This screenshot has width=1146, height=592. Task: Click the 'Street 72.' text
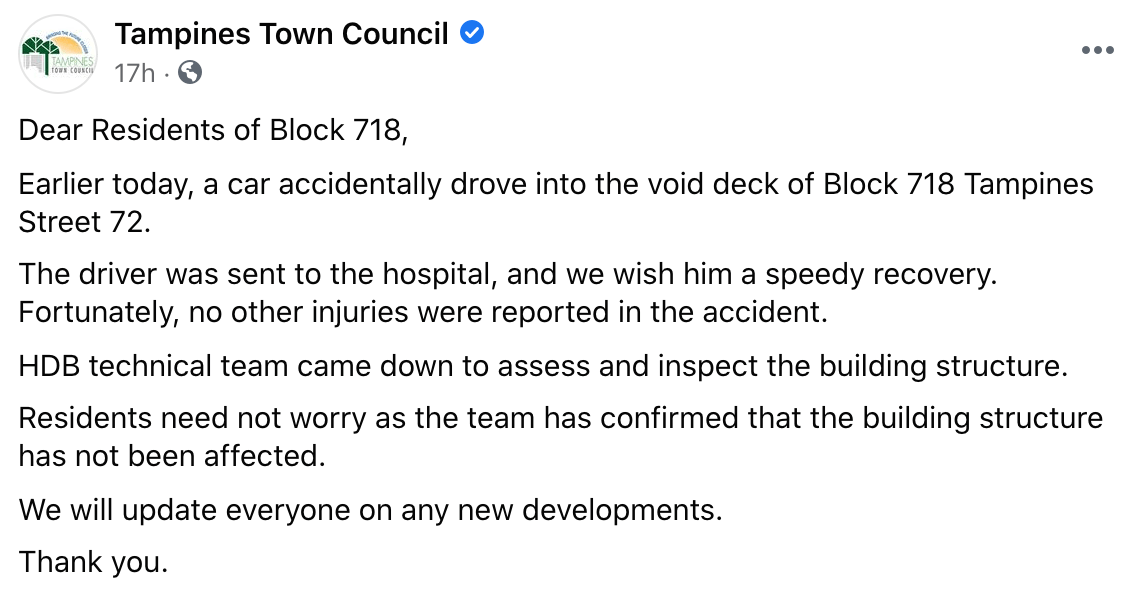point(84,222)
